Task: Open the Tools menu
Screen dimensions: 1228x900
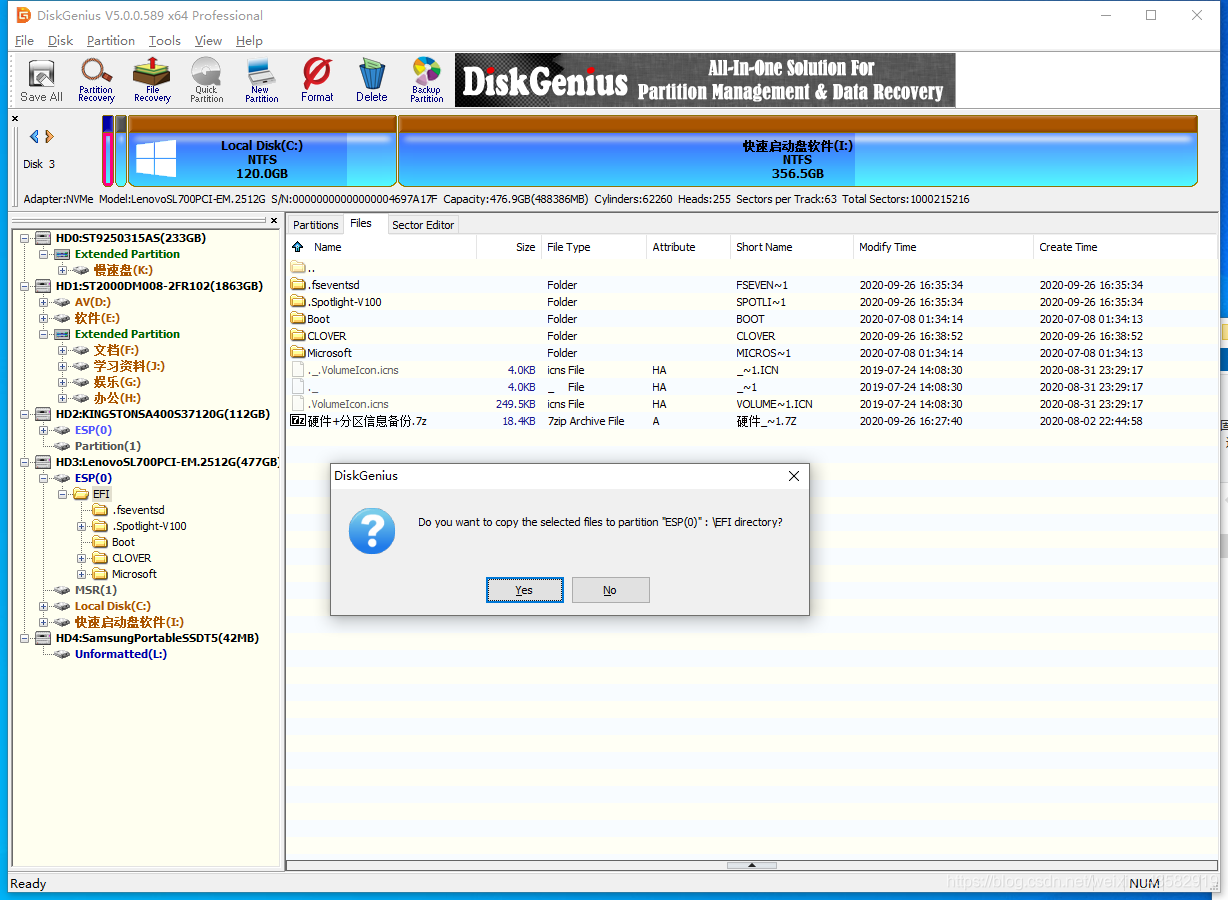Action: (x=165, y=41)
